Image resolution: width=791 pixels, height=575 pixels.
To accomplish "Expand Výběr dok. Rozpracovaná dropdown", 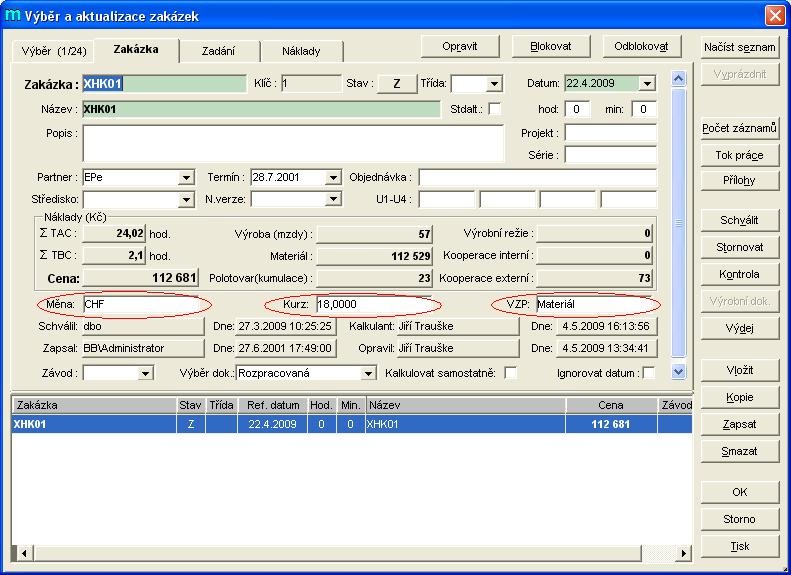I will [368, 374].
